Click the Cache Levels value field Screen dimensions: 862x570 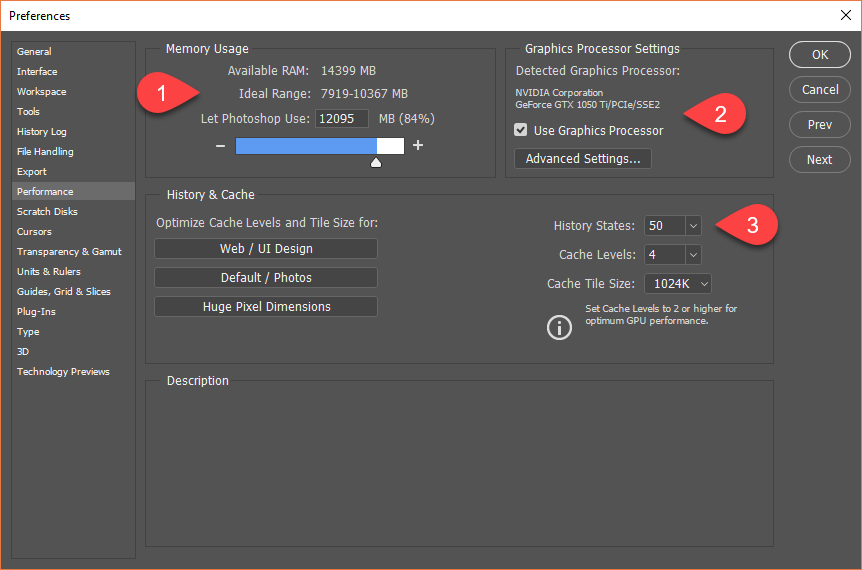pos(665,255)
